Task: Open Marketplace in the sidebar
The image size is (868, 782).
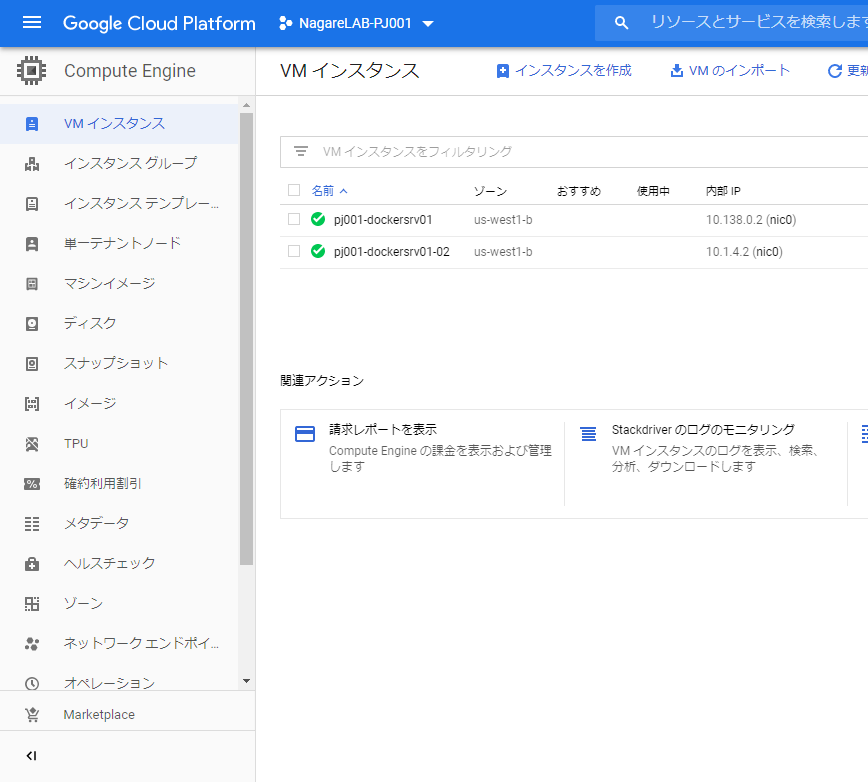Action: click(127, 714)
